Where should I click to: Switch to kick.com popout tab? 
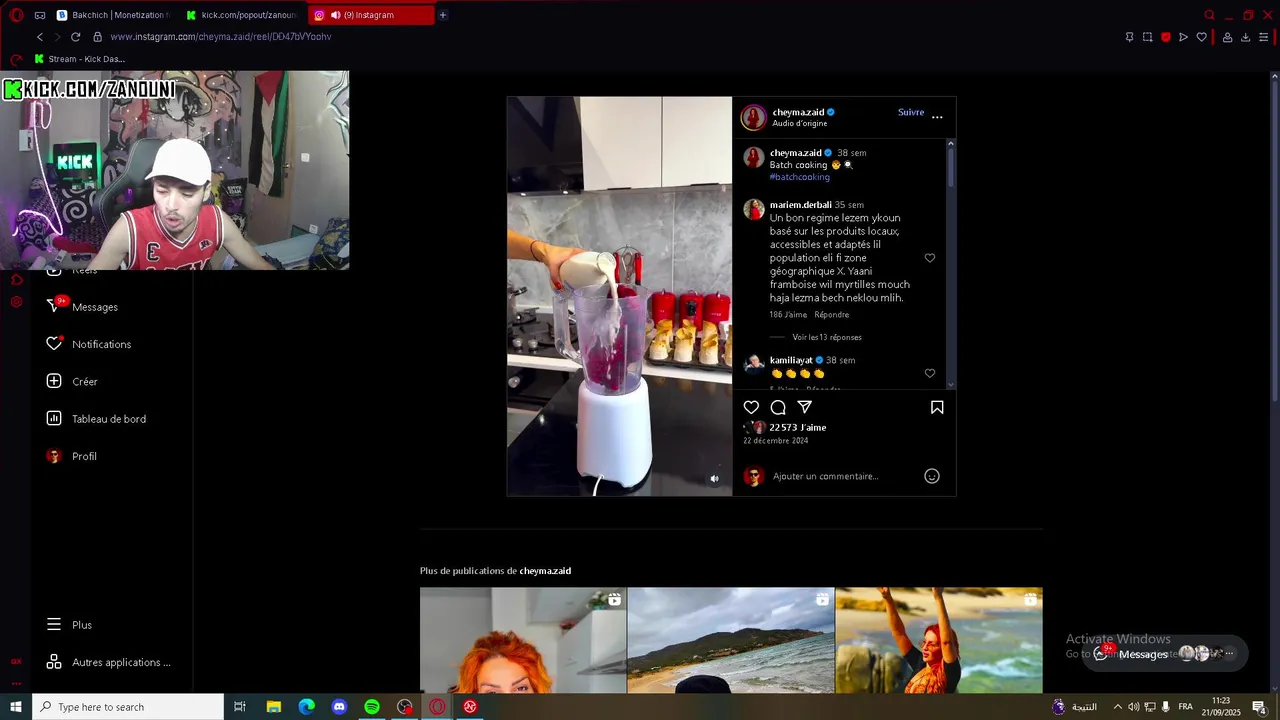[241, 15]
